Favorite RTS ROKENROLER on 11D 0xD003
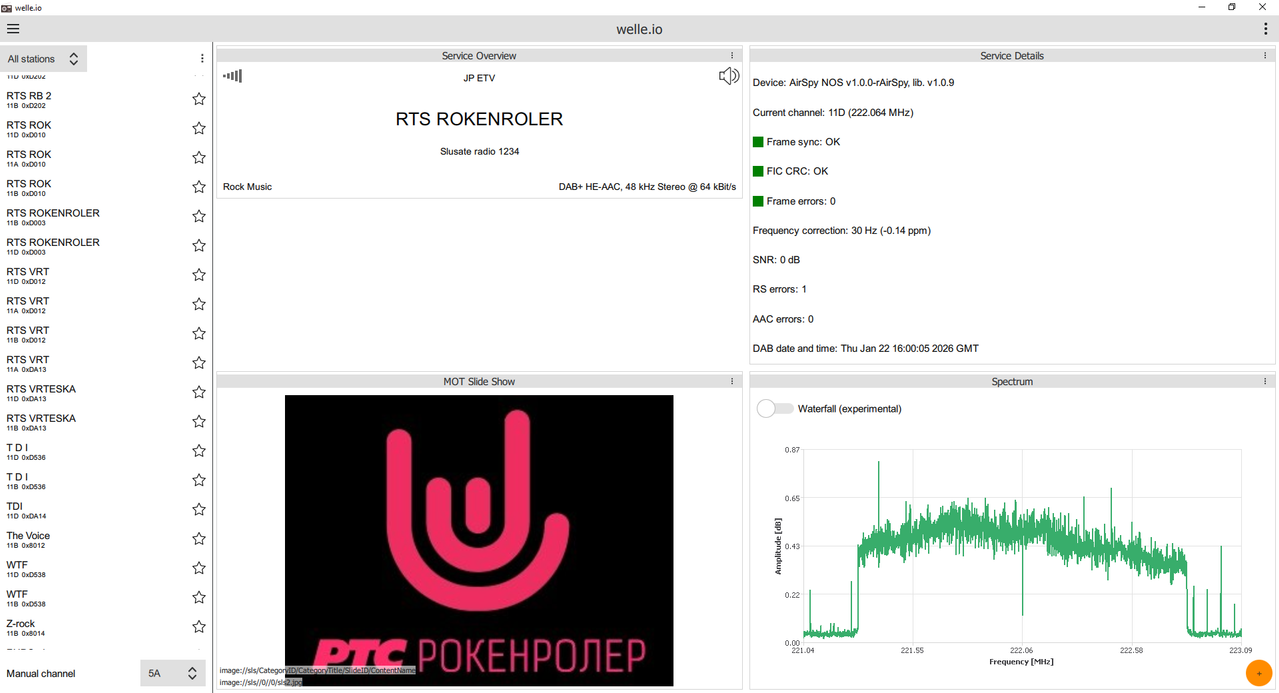This screenshot has height=693, width=1279. coord(199,245)
